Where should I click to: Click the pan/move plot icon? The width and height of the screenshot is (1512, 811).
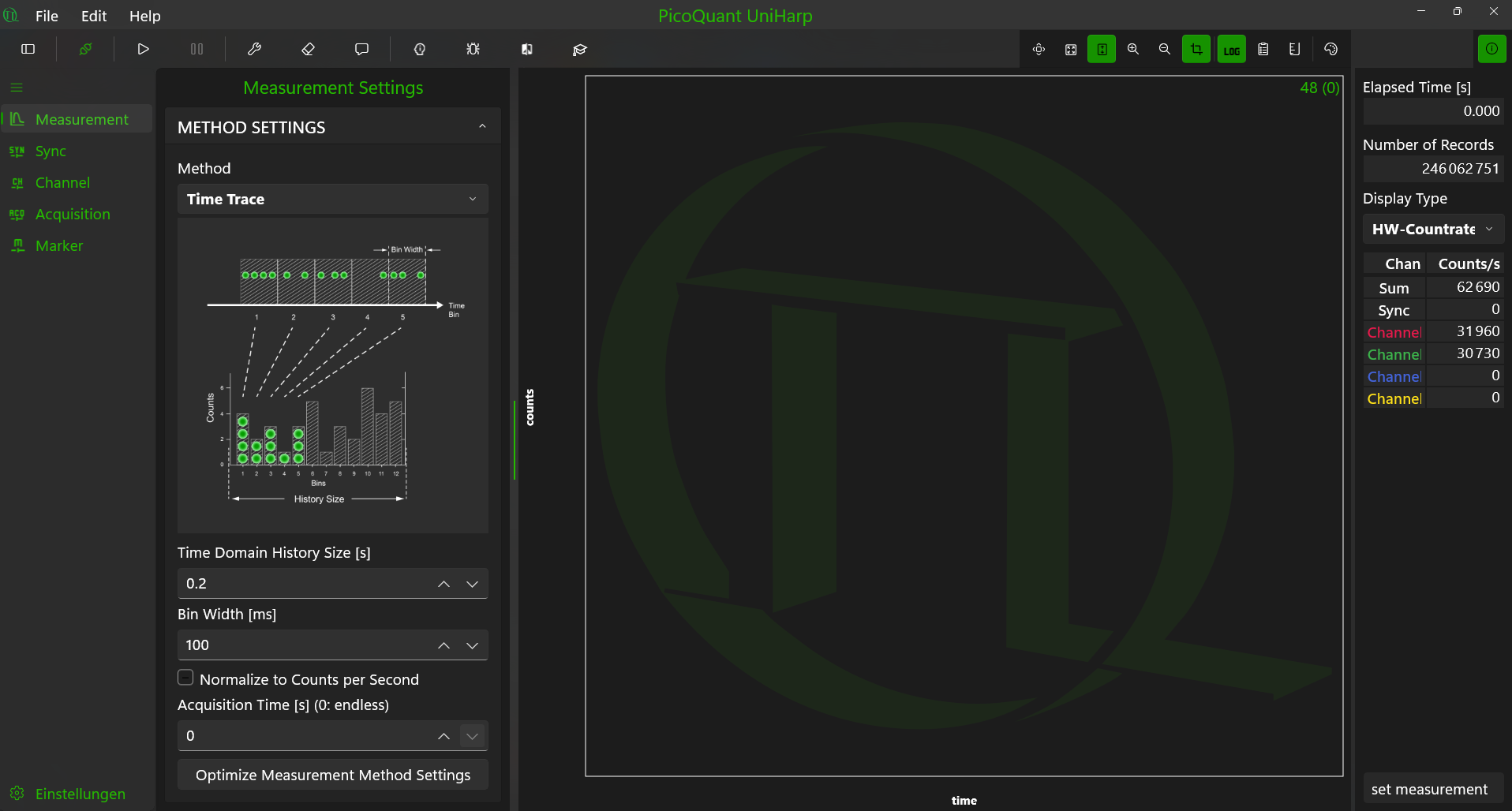click(1039, 49)
